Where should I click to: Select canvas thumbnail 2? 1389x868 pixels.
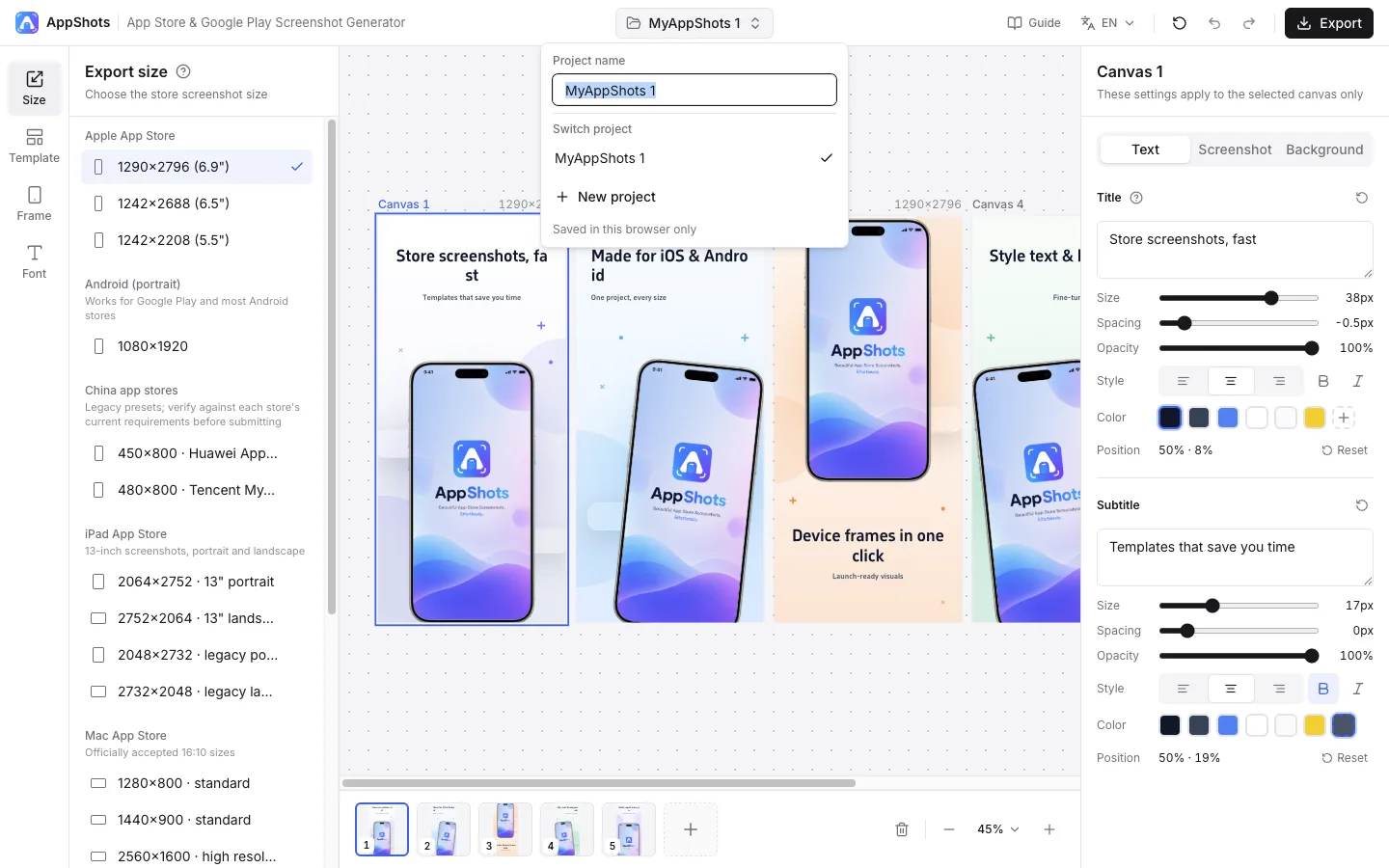[444, 829]
